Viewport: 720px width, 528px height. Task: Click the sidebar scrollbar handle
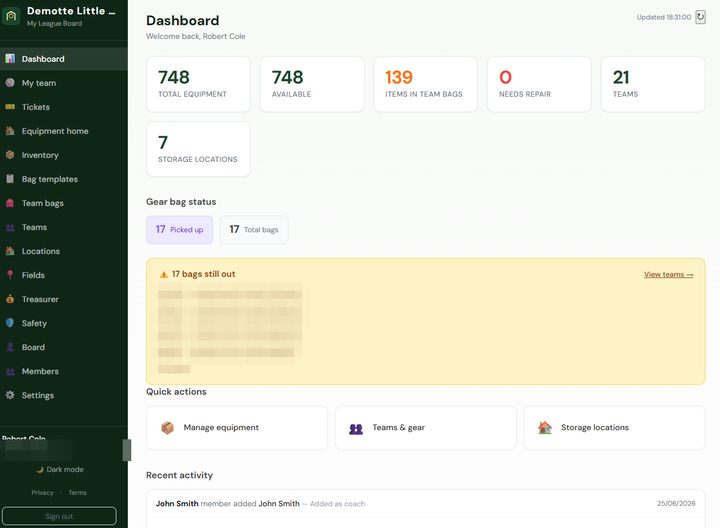point(127,450)
